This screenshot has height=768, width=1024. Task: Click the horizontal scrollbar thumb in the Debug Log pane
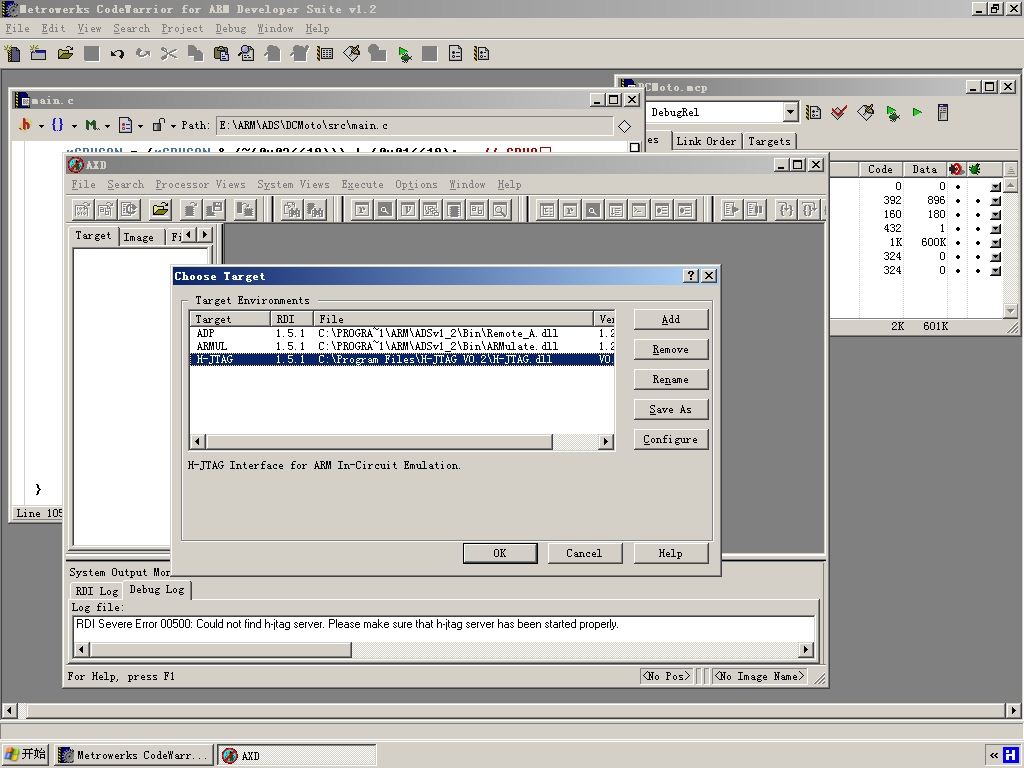point(221,650)
